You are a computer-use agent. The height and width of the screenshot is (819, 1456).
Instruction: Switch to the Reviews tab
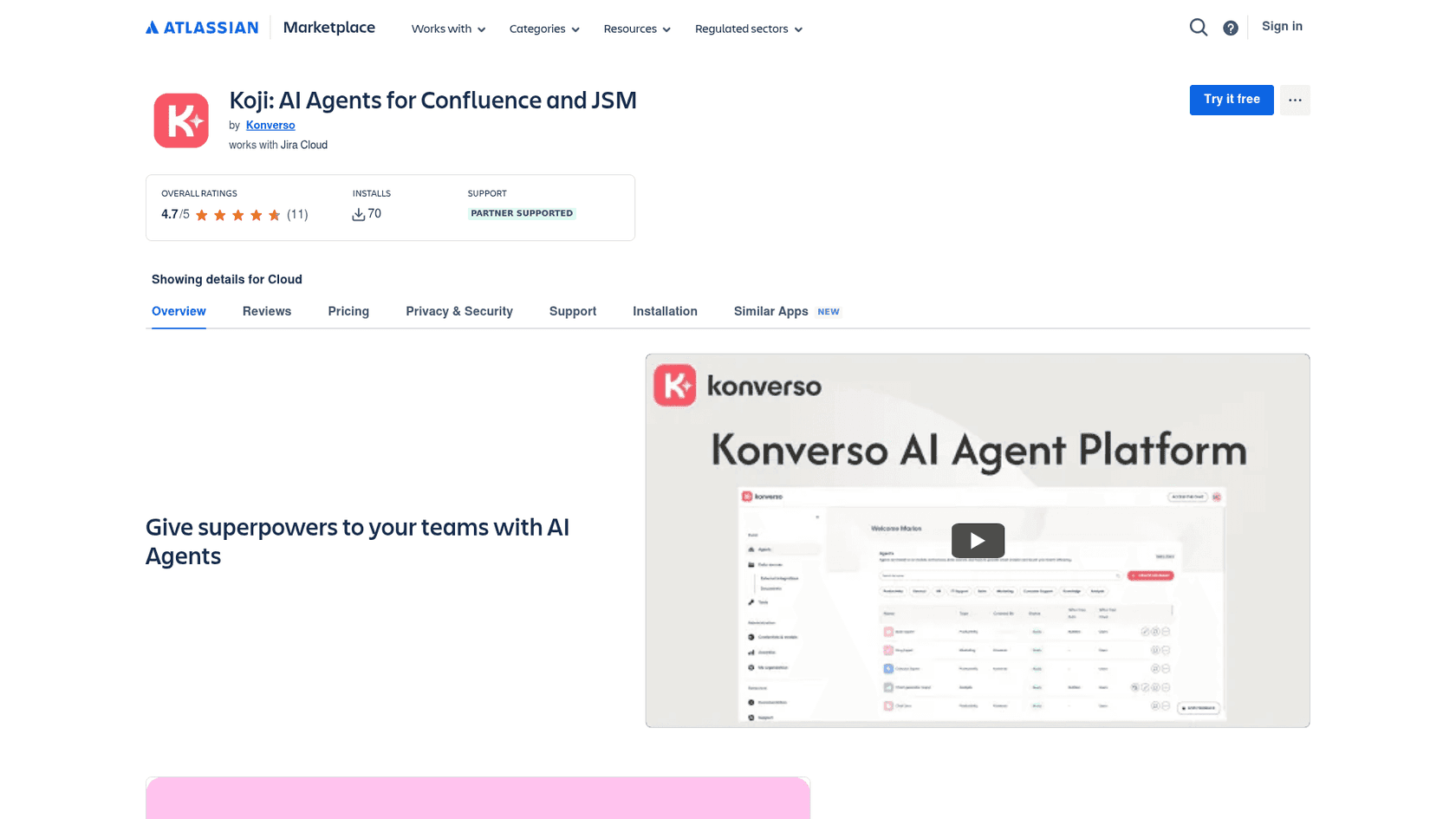click(x=267, y=311)
